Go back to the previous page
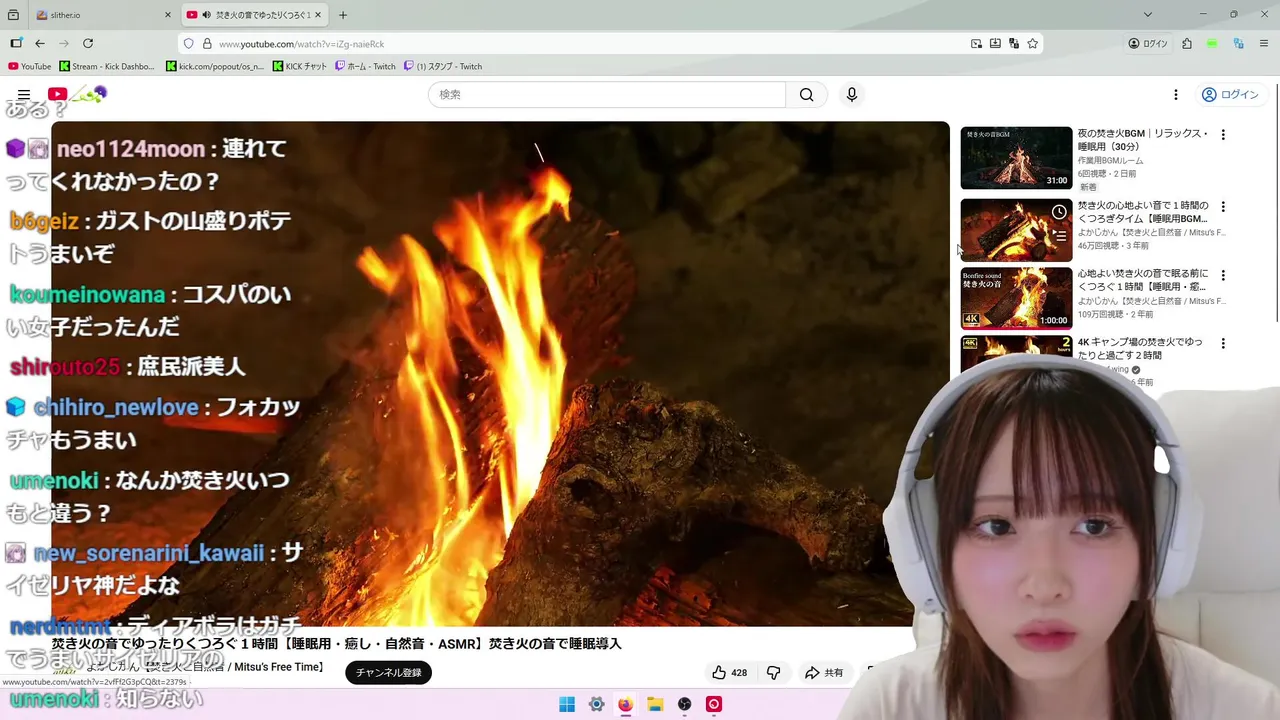 click(40, 43)
